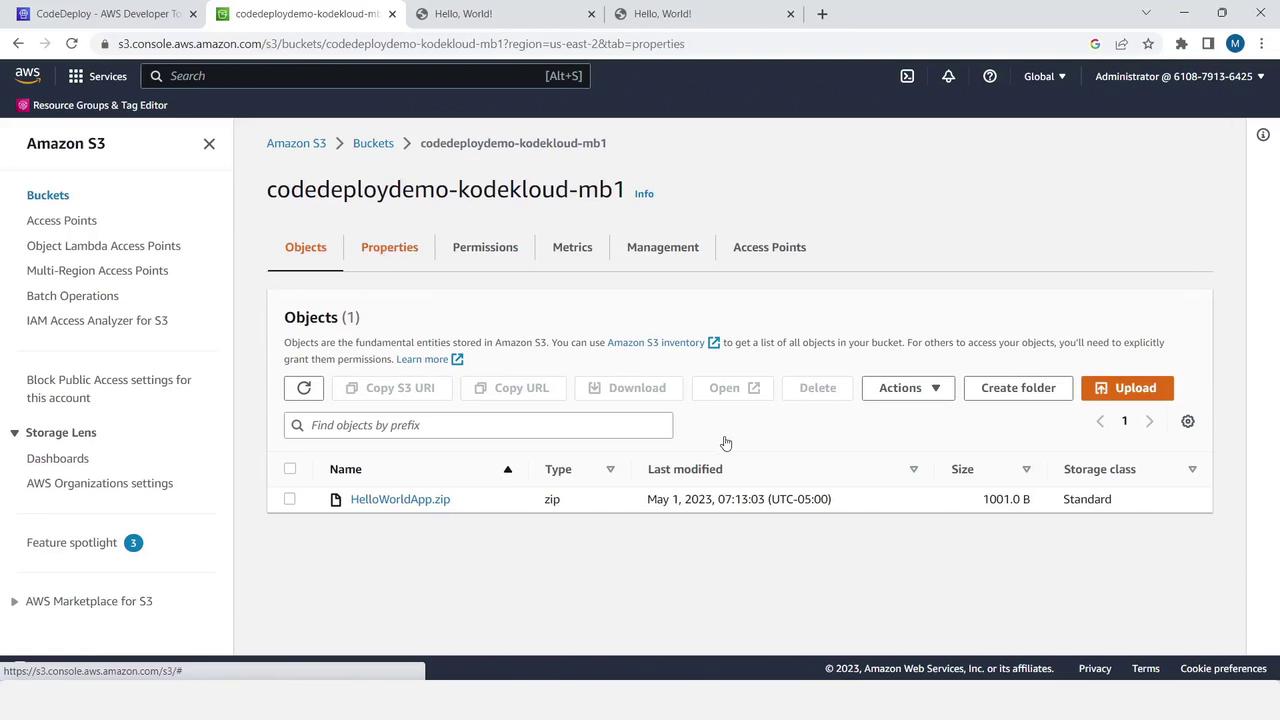Click the browser address bar URL
The image size is (1280, 720).
coord(401,44)
